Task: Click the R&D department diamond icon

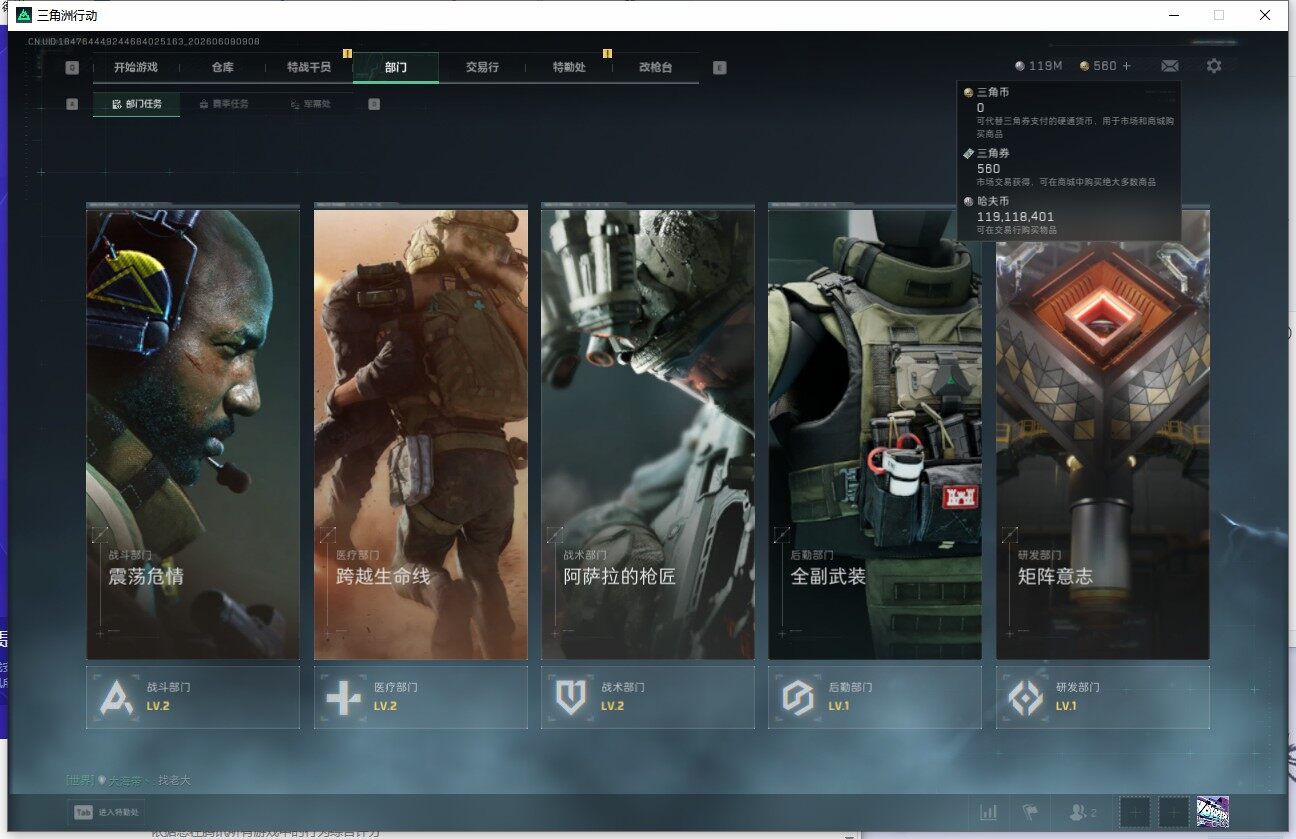Action: 1026,697
